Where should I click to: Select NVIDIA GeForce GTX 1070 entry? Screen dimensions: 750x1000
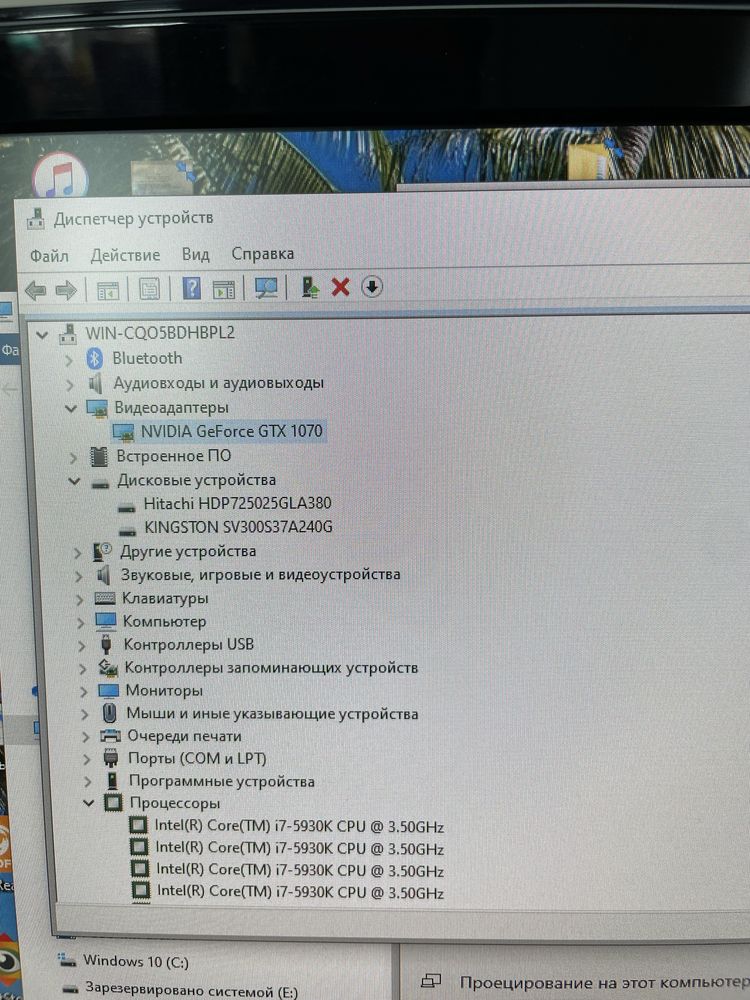[x=232, y=431]
